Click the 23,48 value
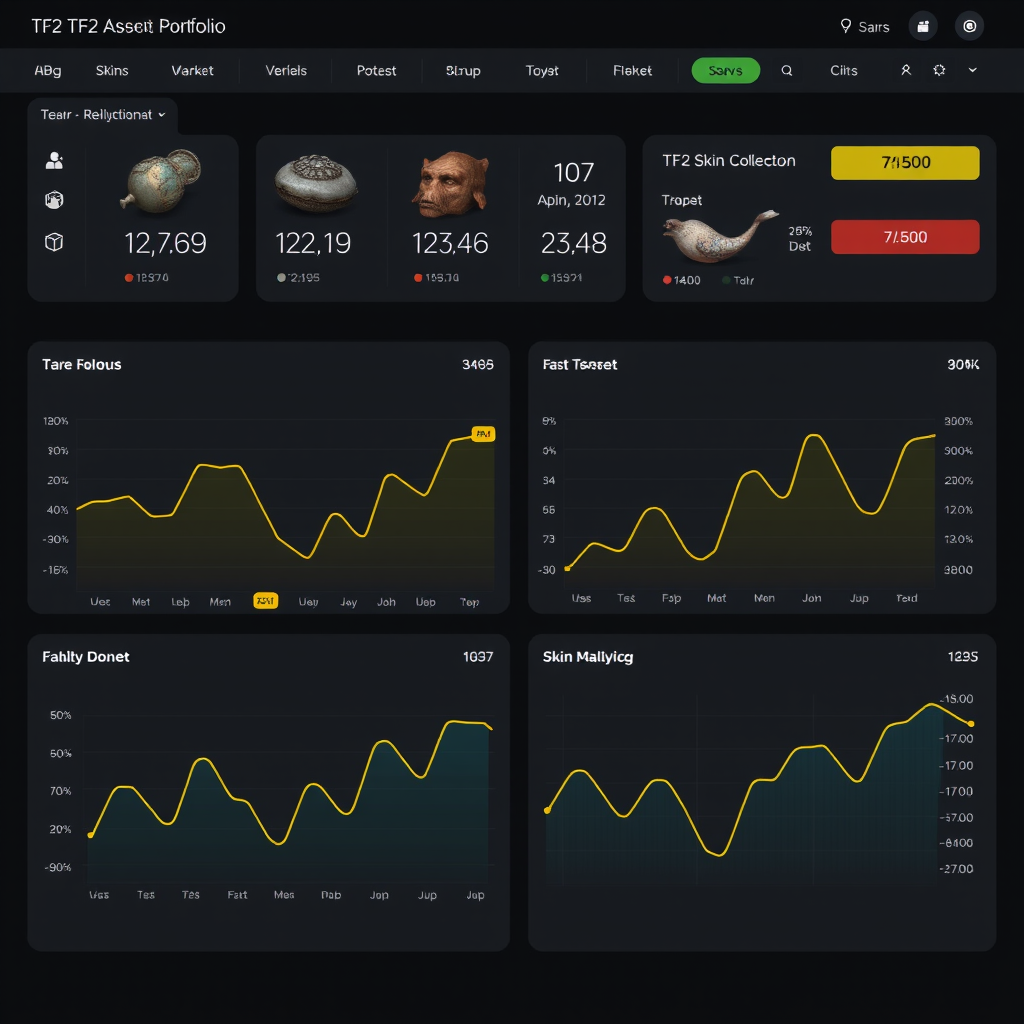 pyautogui.click(x=573, y=244)
